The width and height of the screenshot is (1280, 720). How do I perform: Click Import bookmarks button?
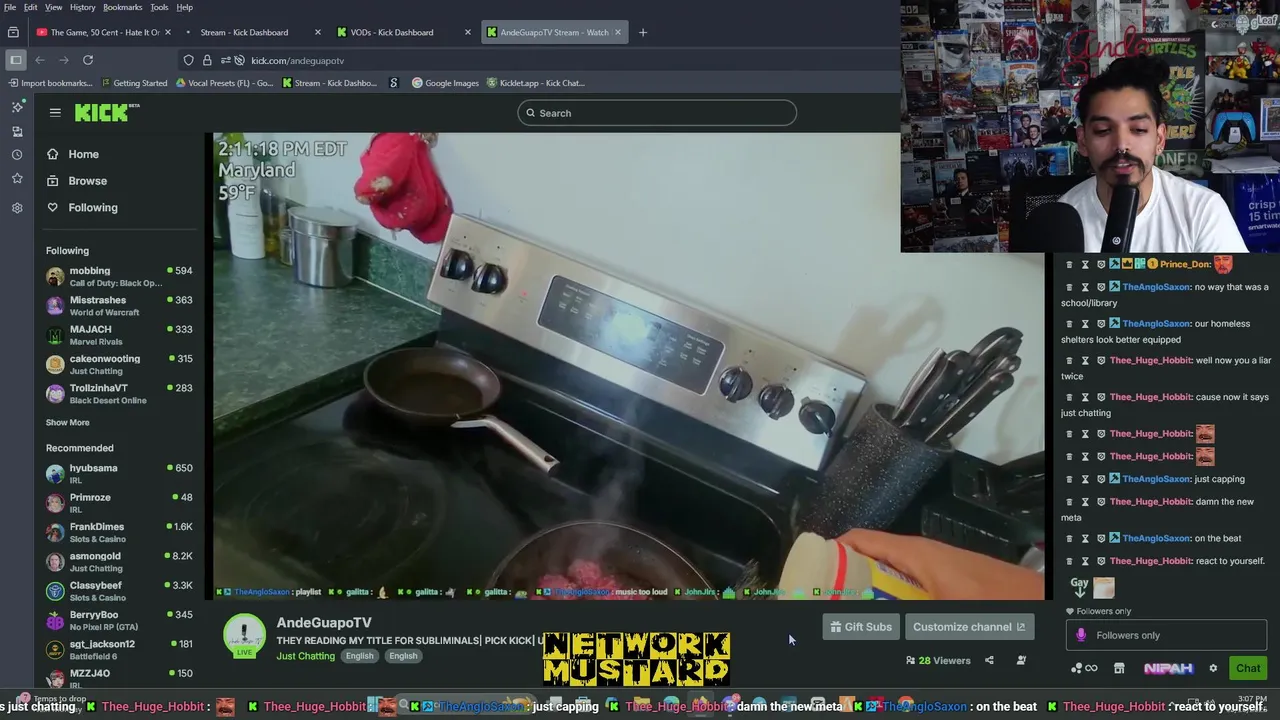pos(50,83)
